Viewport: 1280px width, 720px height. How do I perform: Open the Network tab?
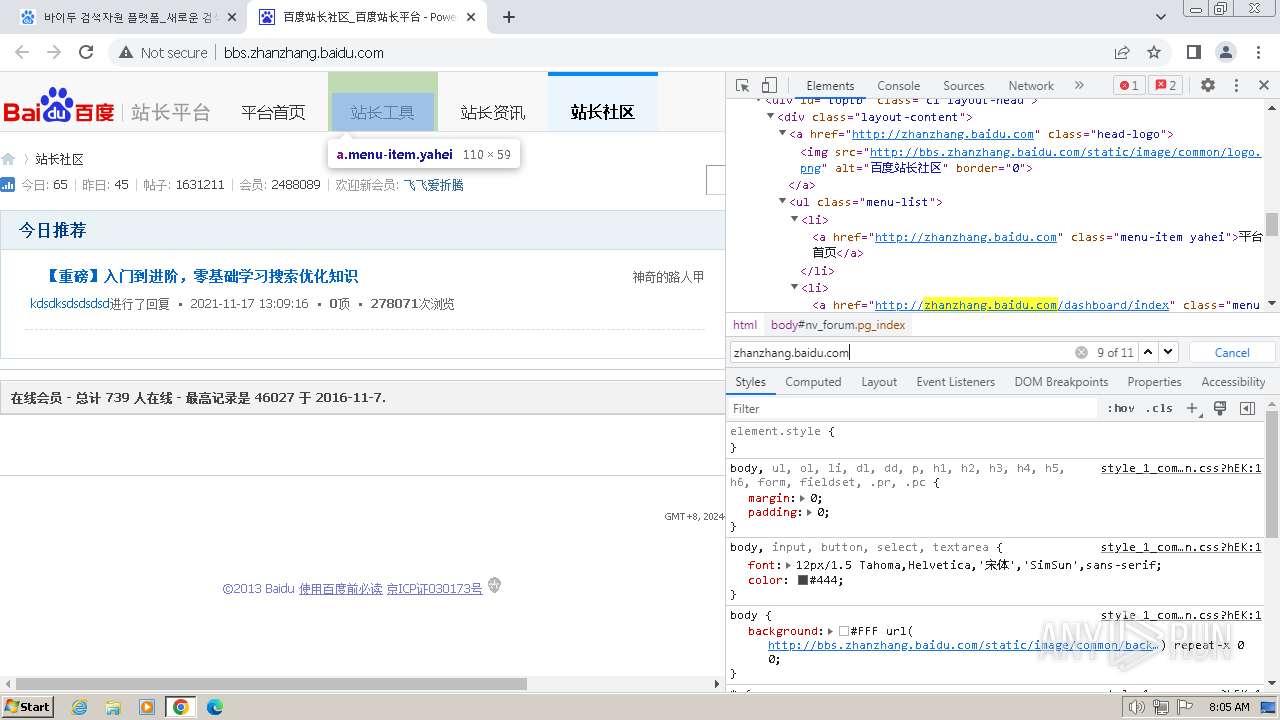pos(1031,86)
